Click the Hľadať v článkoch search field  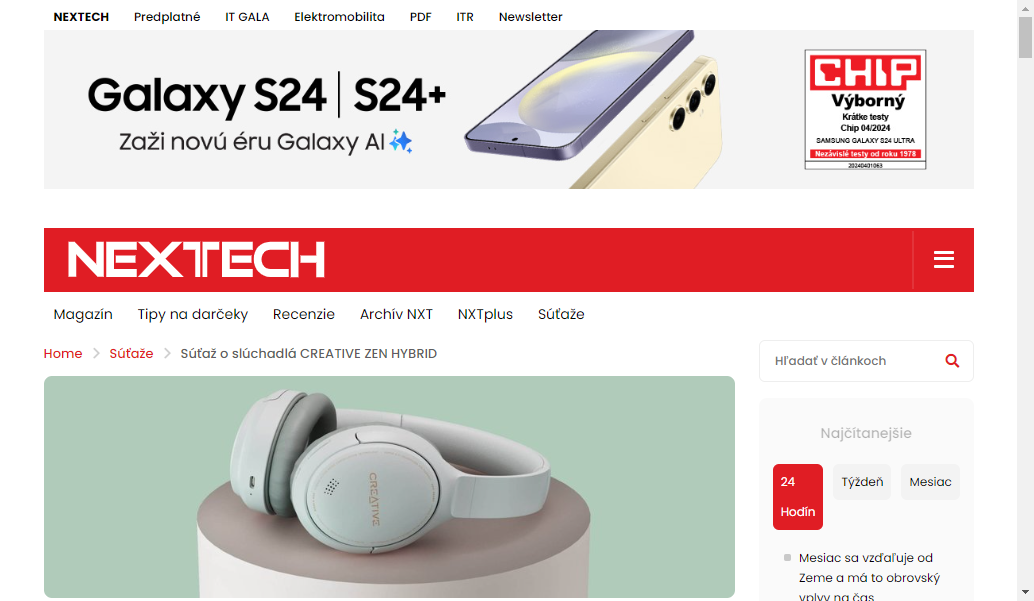click(x=855, y=361)
